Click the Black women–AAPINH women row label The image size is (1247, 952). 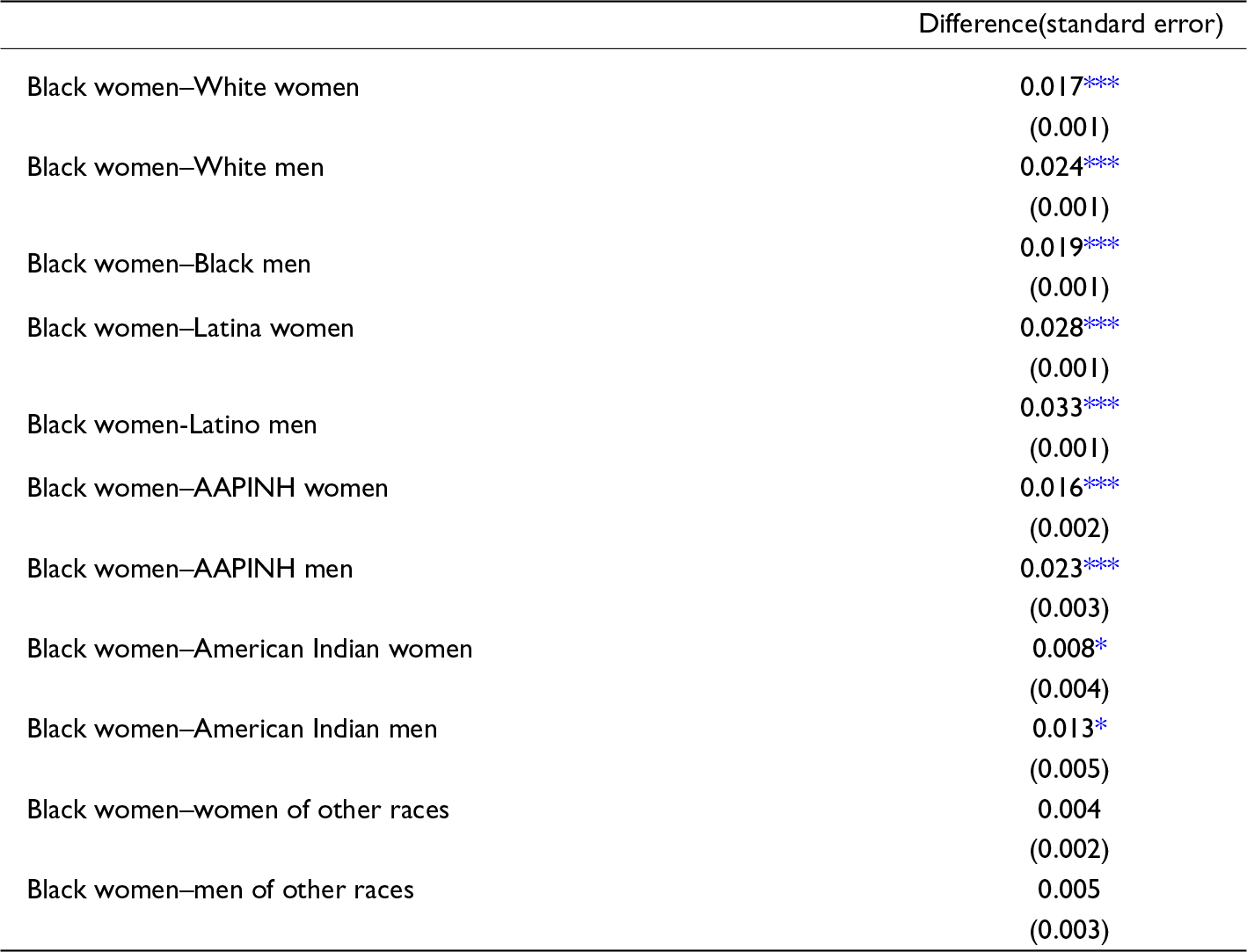coord(208,488)
